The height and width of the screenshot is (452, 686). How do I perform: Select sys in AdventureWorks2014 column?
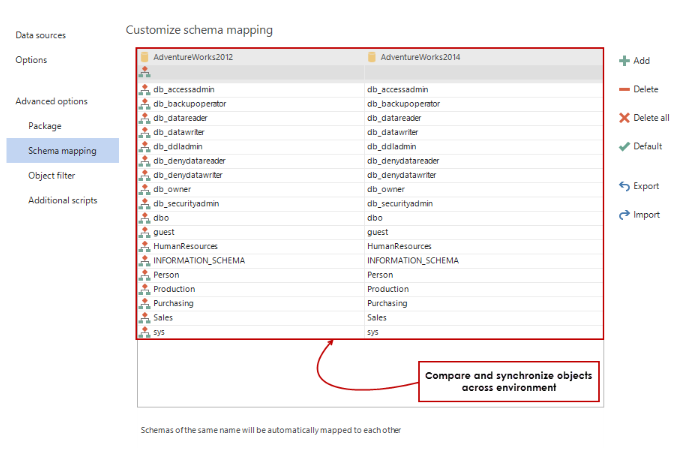point(373,332)
